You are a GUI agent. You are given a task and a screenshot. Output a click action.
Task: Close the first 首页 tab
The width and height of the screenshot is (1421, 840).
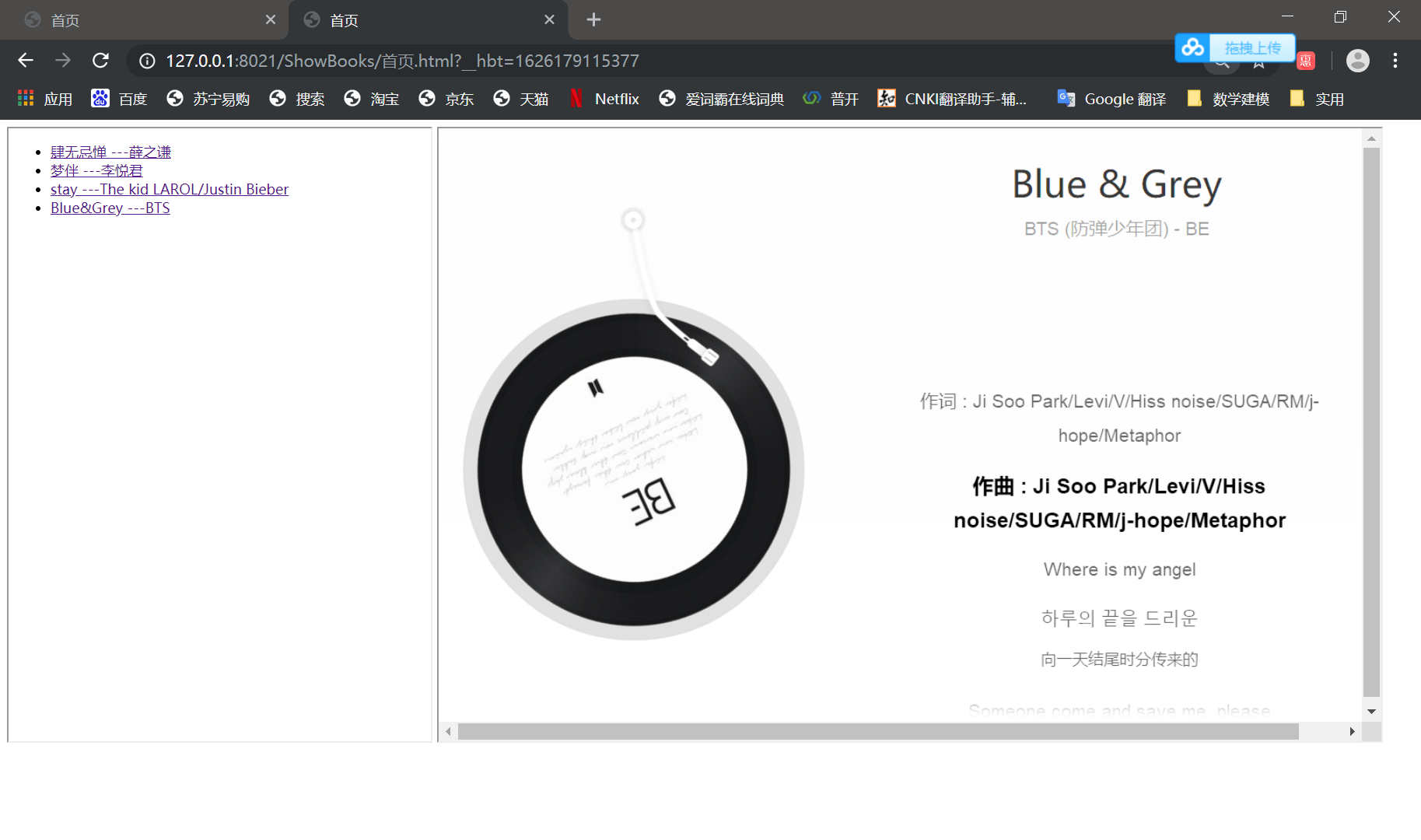click(270, 19)
